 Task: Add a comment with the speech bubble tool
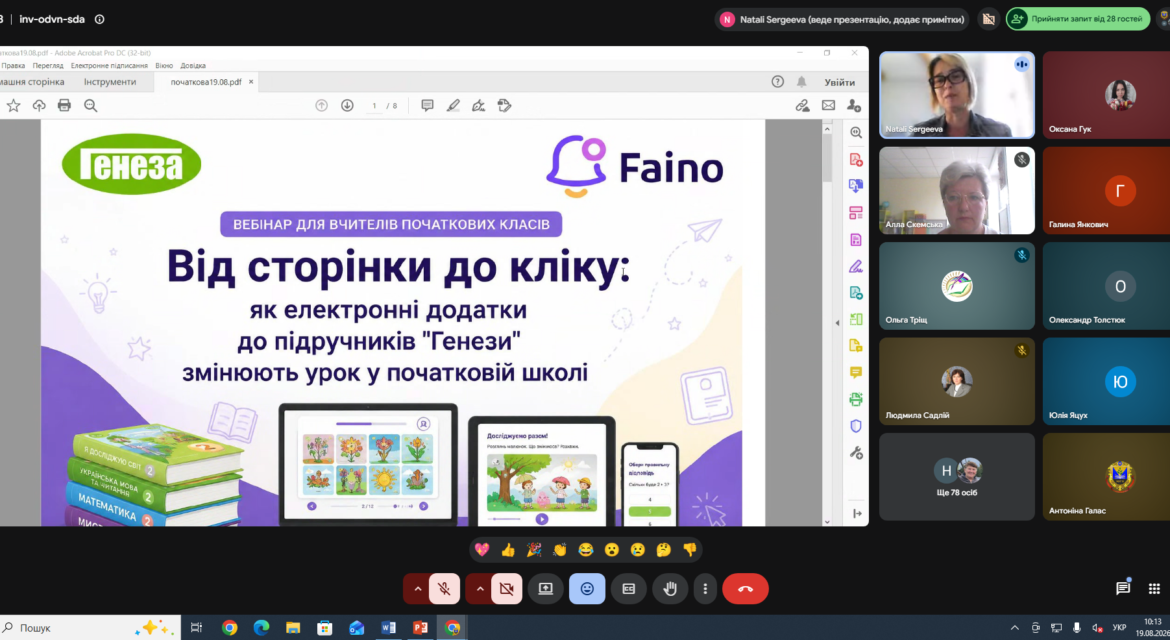[427, 106]
